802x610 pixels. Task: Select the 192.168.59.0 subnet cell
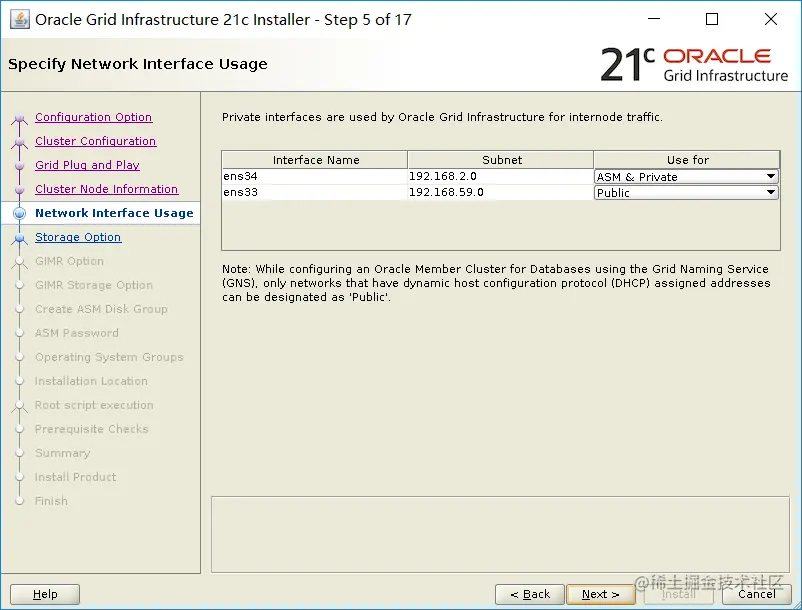point(500,192)
